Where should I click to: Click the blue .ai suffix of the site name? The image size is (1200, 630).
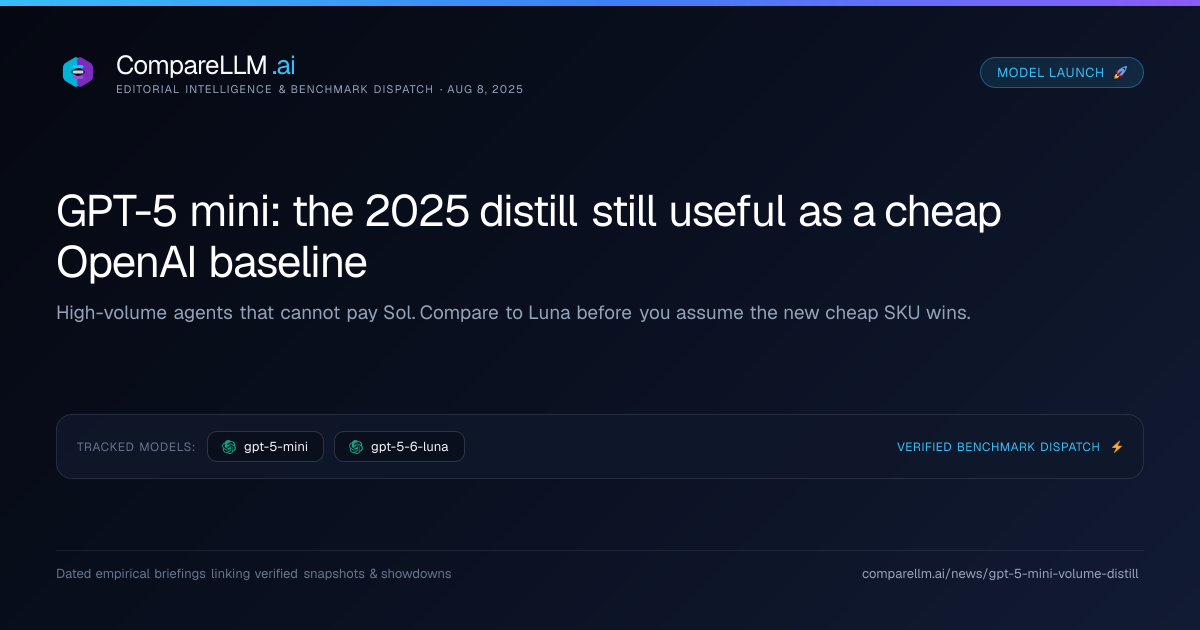[284, 66]
